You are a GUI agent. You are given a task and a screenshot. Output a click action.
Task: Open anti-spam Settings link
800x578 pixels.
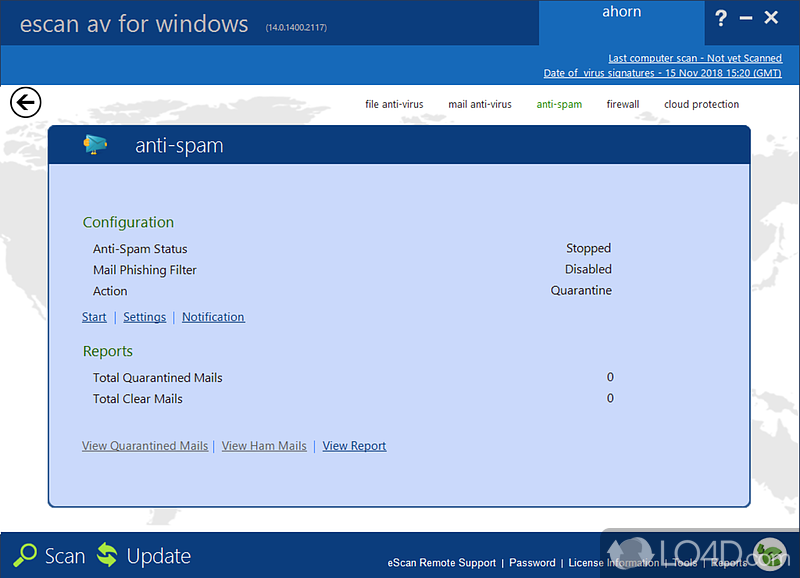(144, 317)
